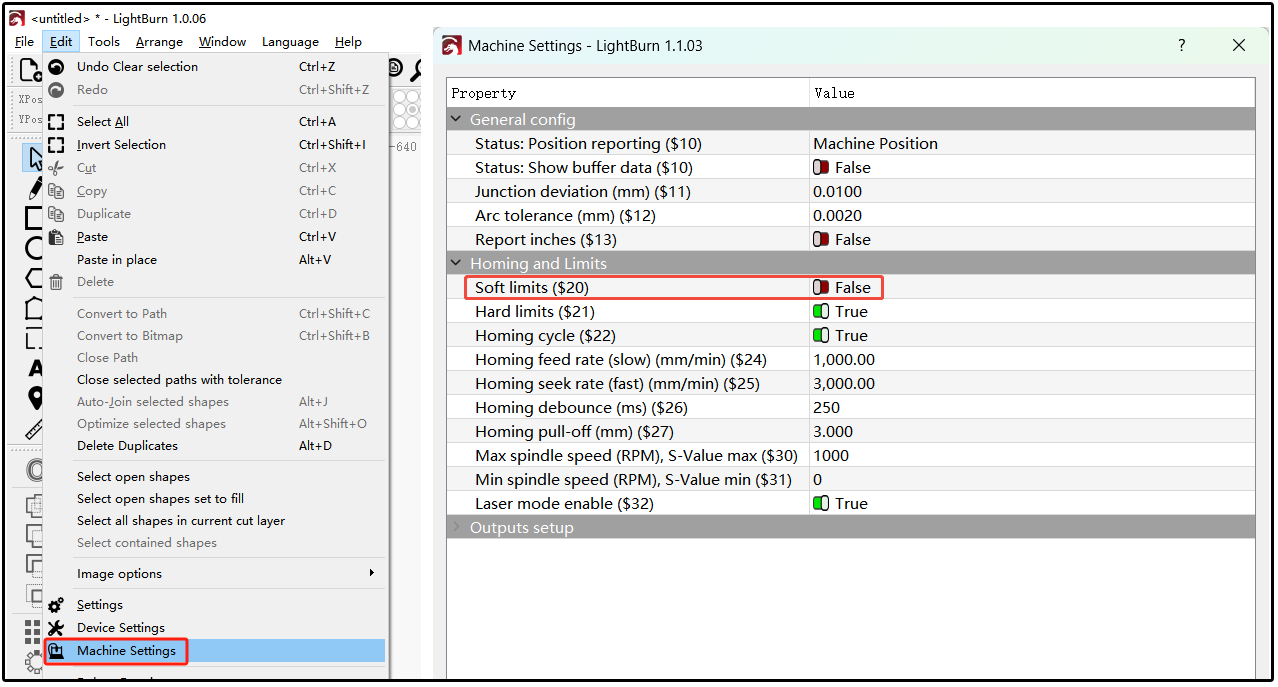
Task: Click Homing seek rate value 3,000.00
Action: [x=1032, y=384]
